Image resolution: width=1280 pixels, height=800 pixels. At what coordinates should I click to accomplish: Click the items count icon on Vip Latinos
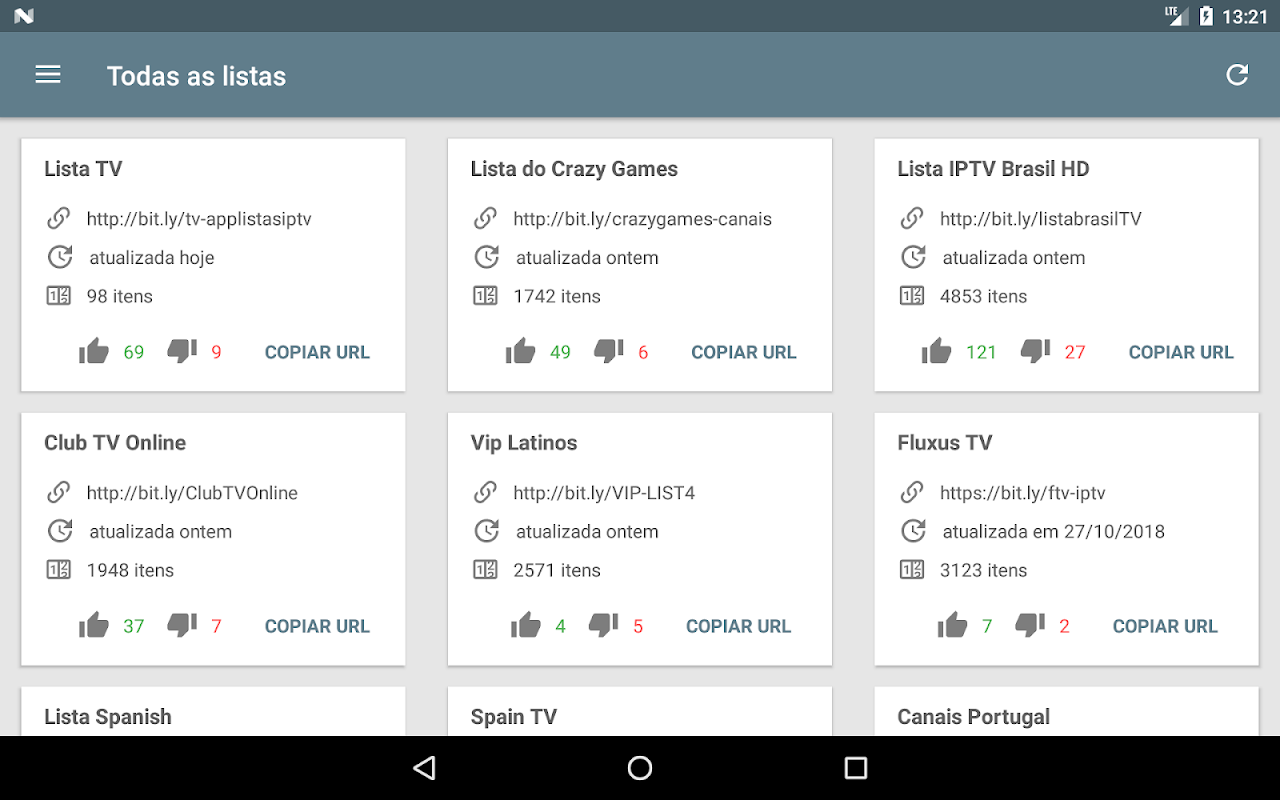[x=485, y=570]
